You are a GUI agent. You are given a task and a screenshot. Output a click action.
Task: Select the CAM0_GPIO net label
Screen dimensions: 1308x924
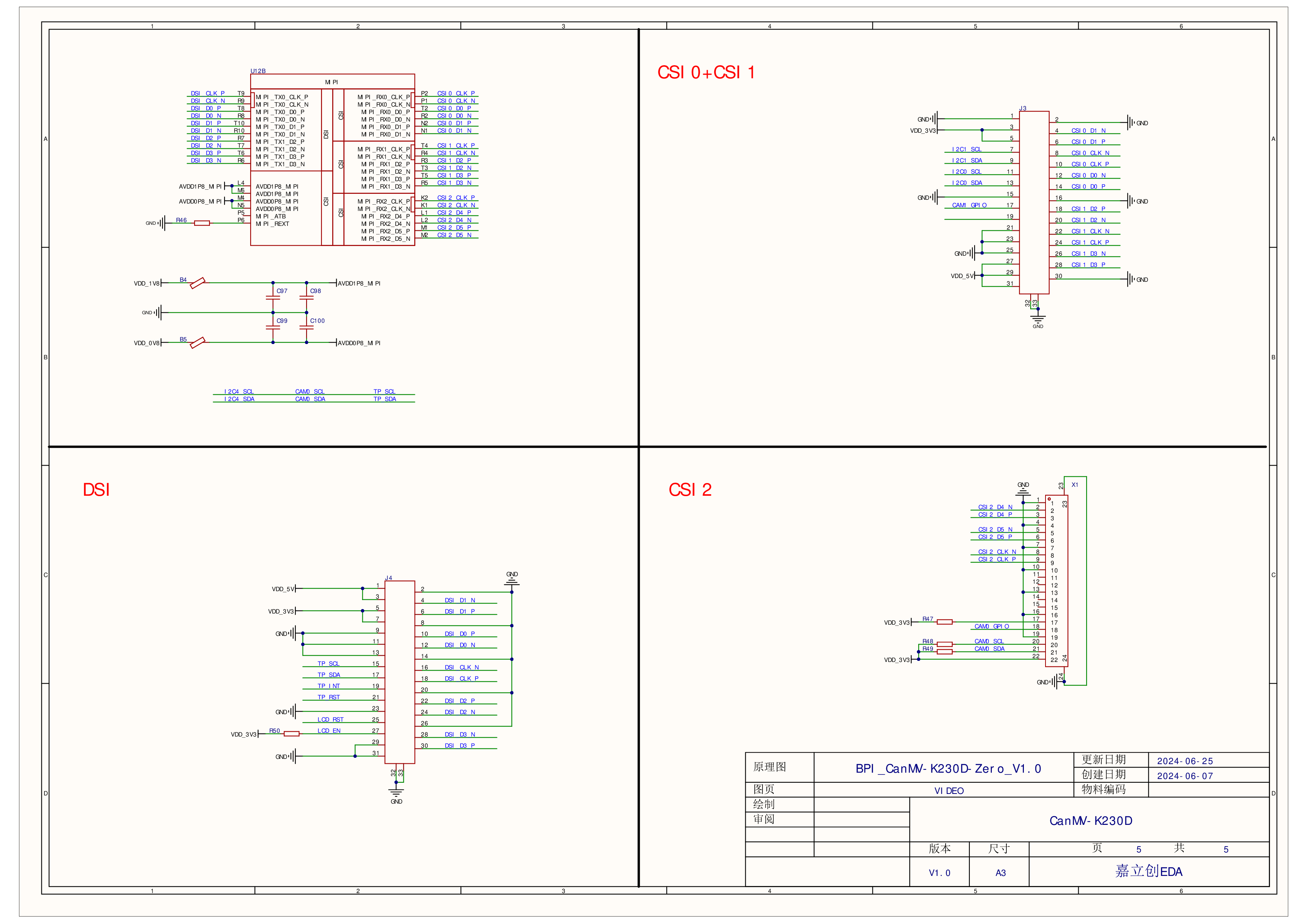click(x=992, y=626)
